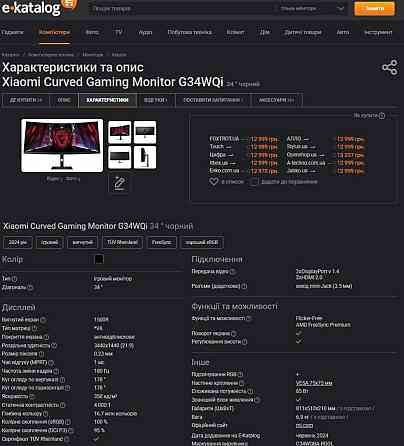Switch to the ВІДГУКИ tab
Image resolution: width=404 pixels, height=446 pixels.
[156, 100]
